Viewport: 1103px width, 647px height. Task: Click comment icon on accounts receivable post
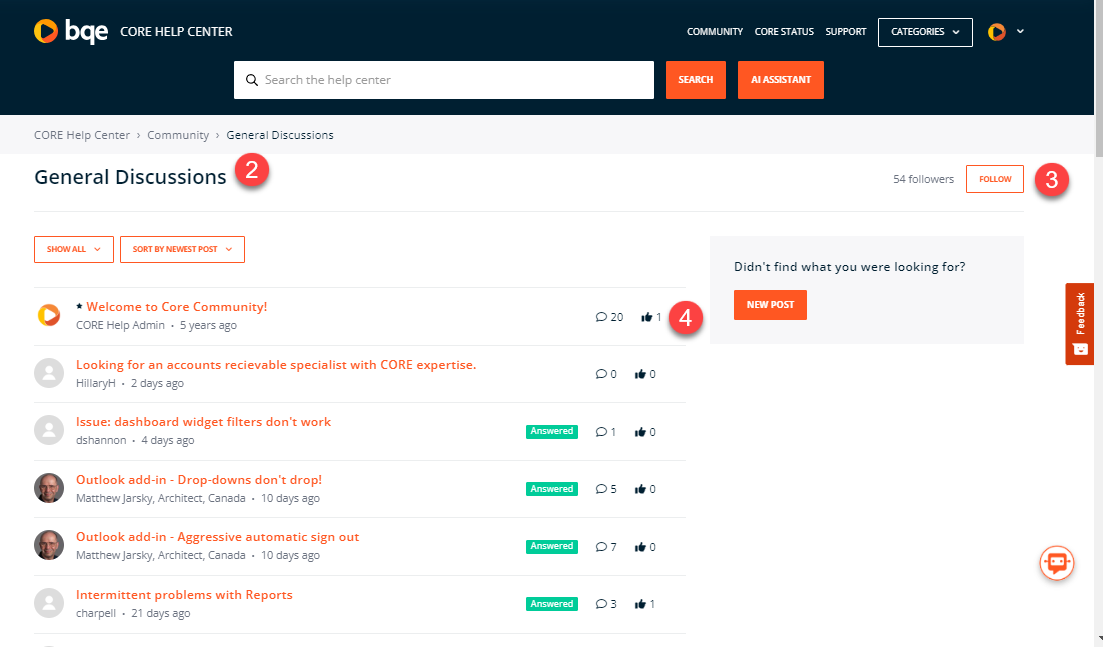click(601, 374)
